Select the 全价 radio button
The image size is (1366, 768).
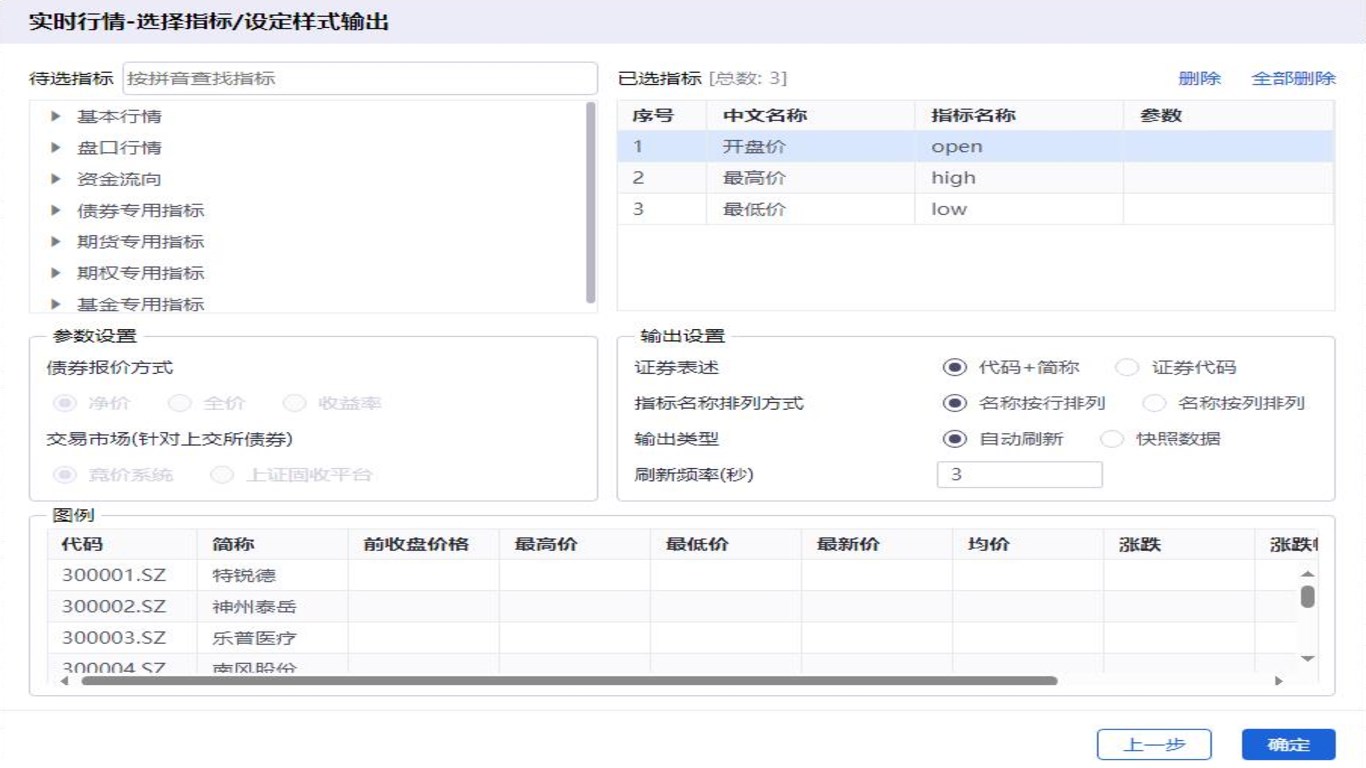(180, 403)
